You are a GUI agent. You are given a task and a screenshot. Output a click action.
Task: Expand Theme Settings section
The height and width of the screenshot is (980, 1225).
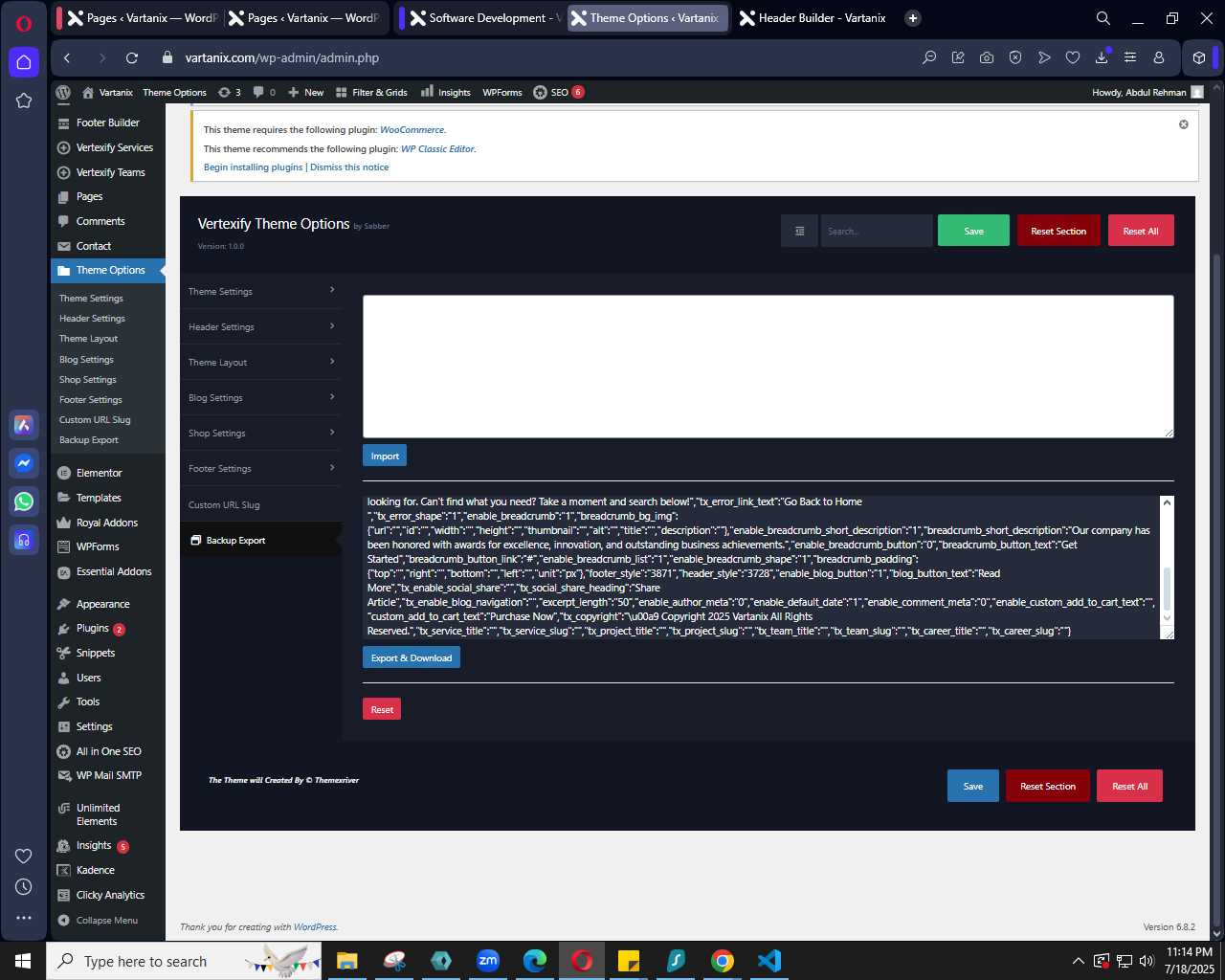tap(260, 291)
